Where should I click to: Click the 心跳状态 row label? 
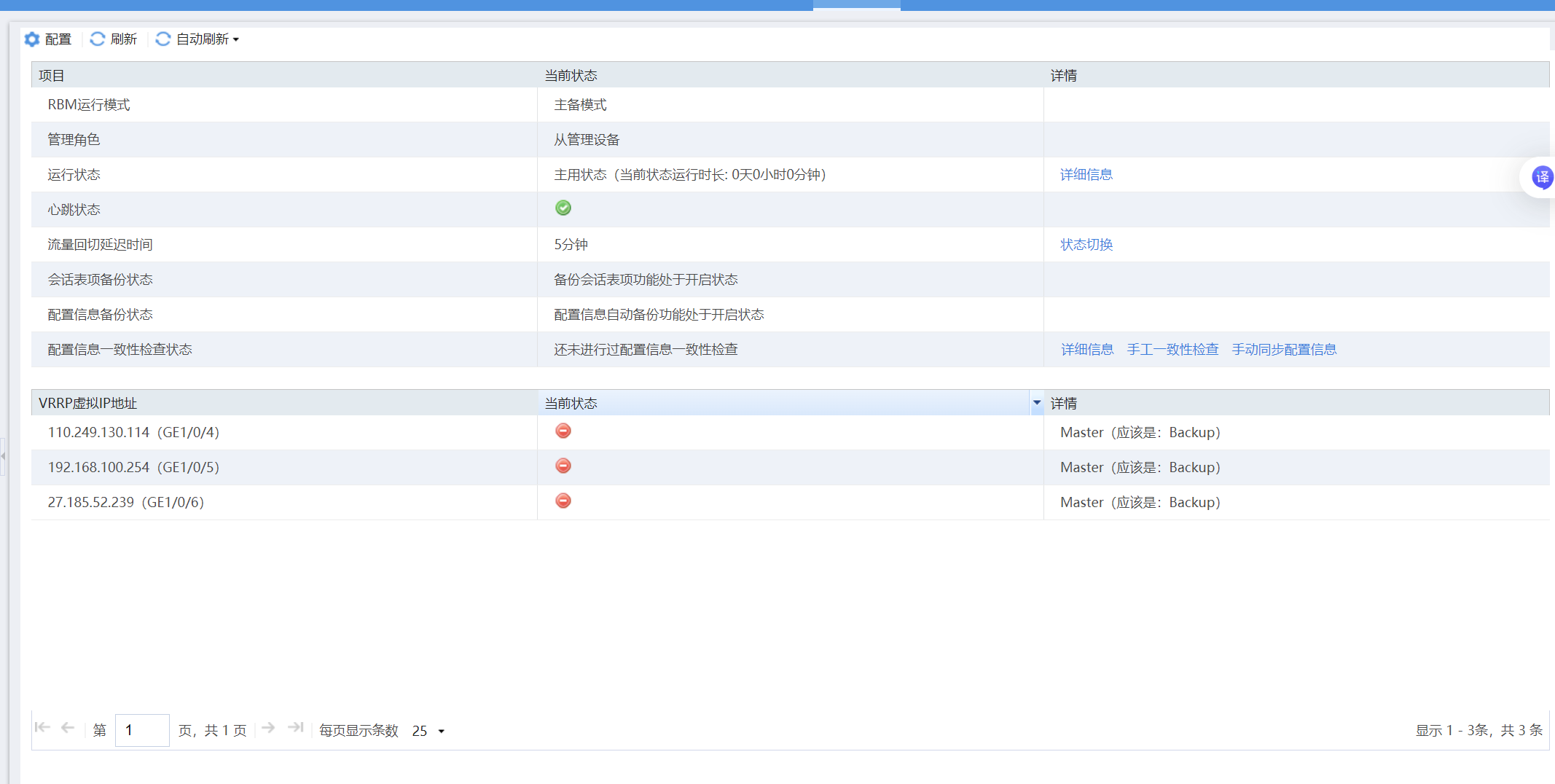coord(74,210)
